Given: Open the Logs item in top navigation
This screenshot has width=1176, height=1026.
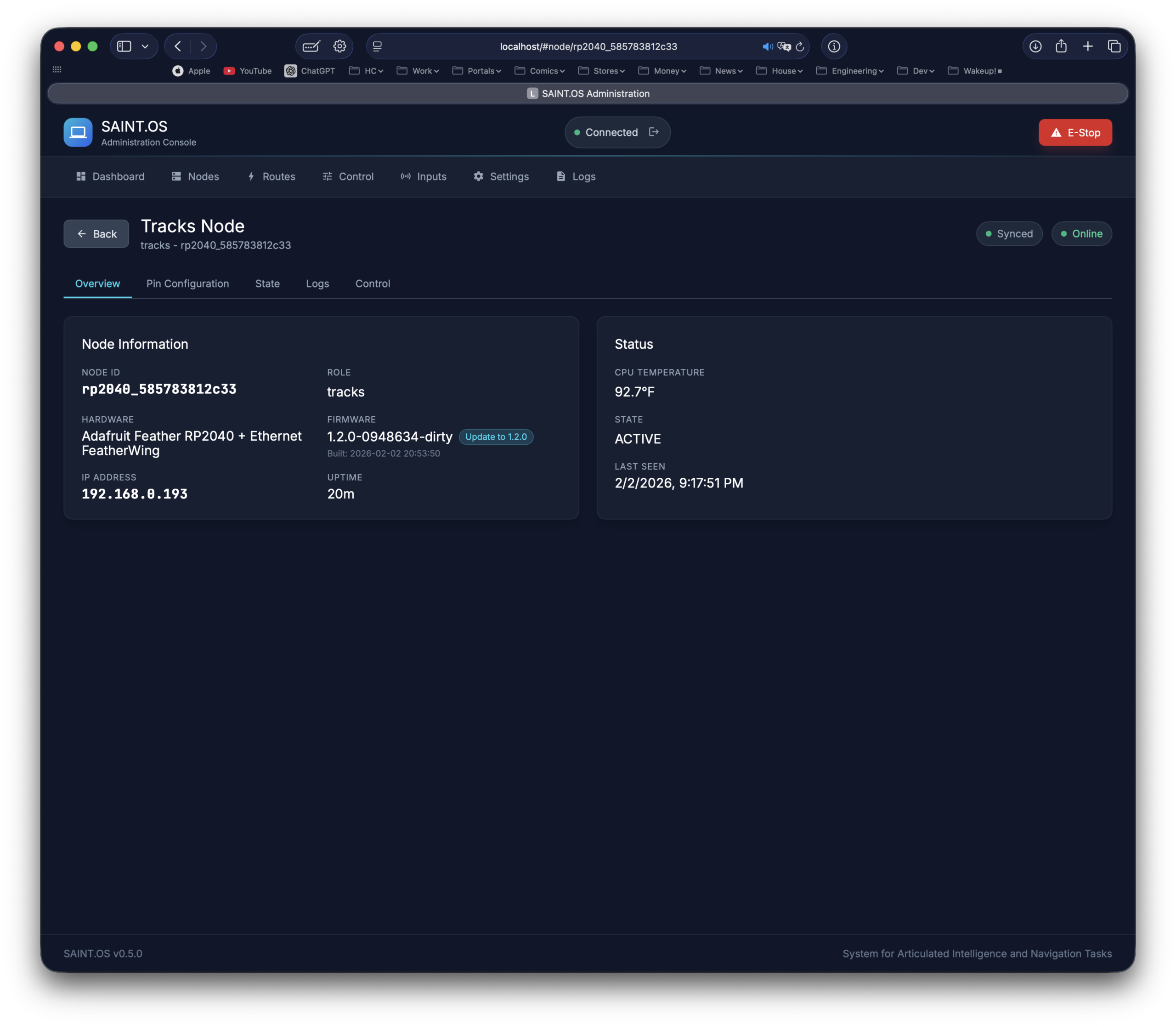Looking at the screenshot, I should (x=576, y=176).
